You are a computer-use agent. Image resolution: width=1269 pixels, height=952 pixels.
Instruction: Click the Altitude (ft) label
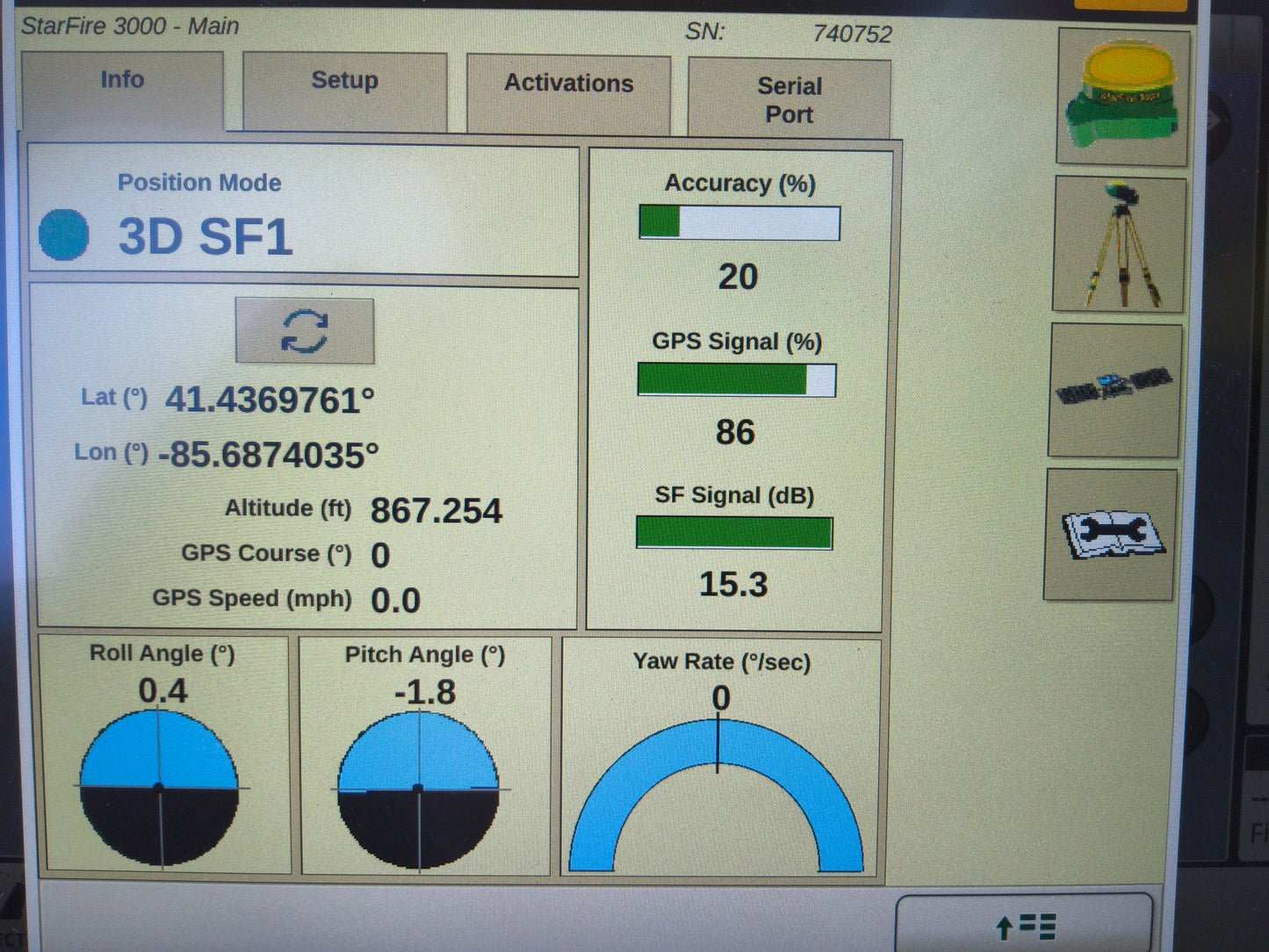(288, 508)
